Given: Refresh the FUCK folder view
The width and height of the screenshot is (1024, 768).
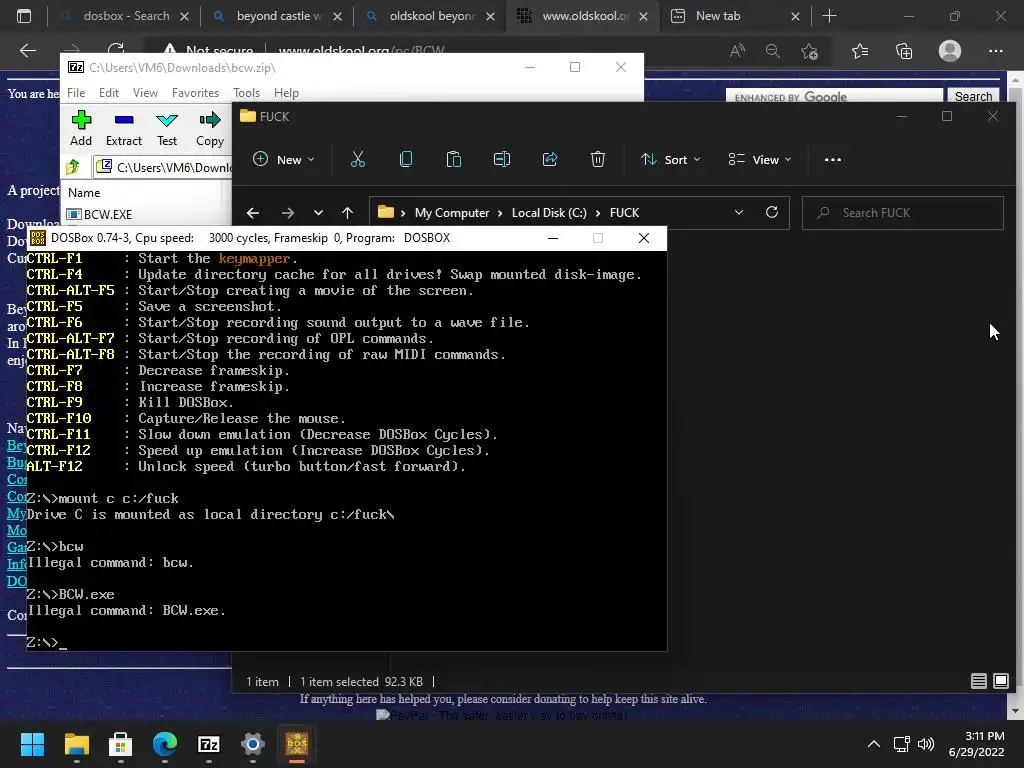Looking at the screenshot, I should (772, 212).
